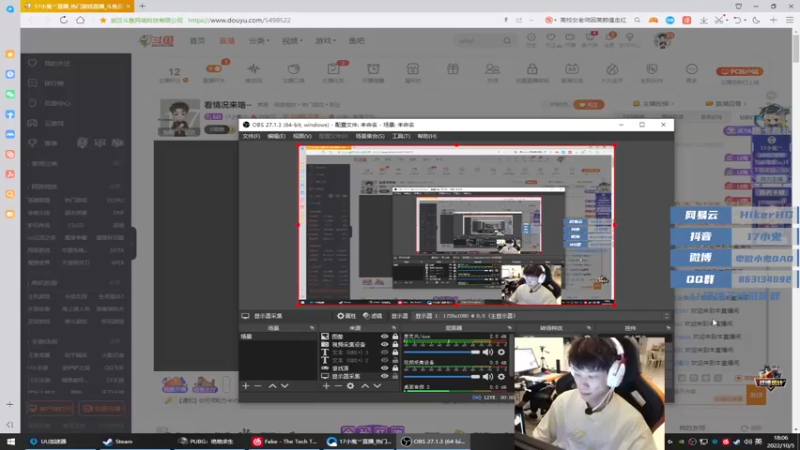Toggle the 直播开关 live switch
This screenshot has width=800, height=450.
(214, 69)
